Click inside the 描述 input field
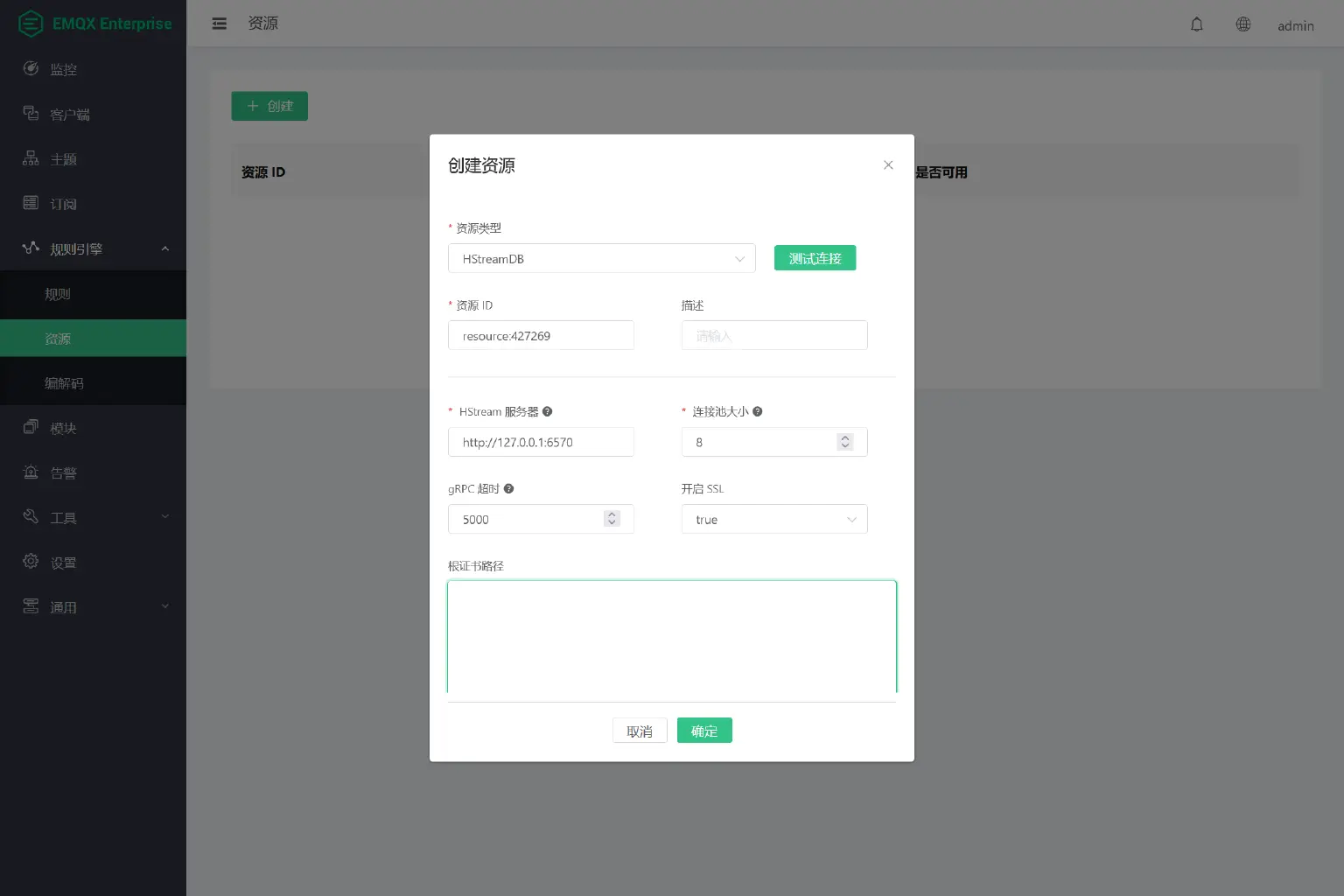Viewport: 1344px width, 896px height. click(773, 335)
